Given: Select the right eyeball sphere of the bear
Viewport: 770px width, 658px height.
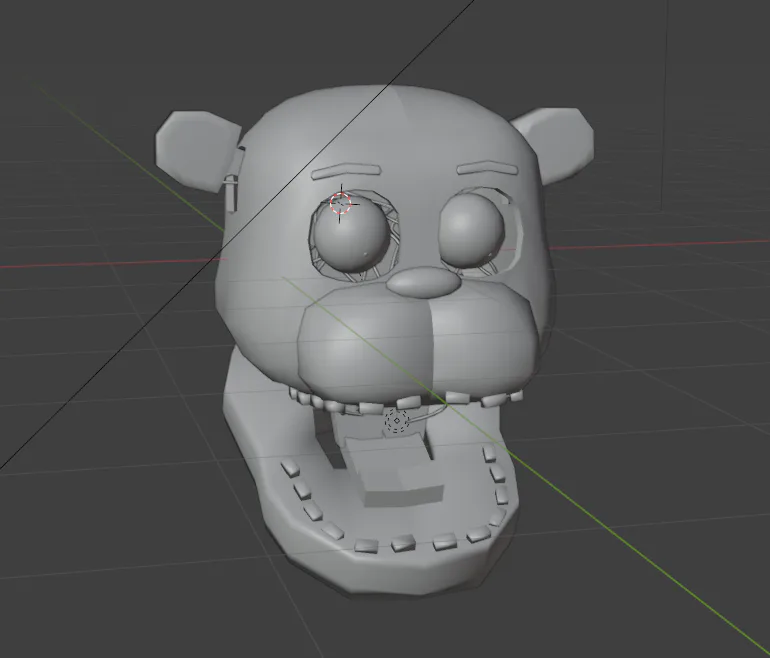Looking at the screenshot, I should 473,230.
